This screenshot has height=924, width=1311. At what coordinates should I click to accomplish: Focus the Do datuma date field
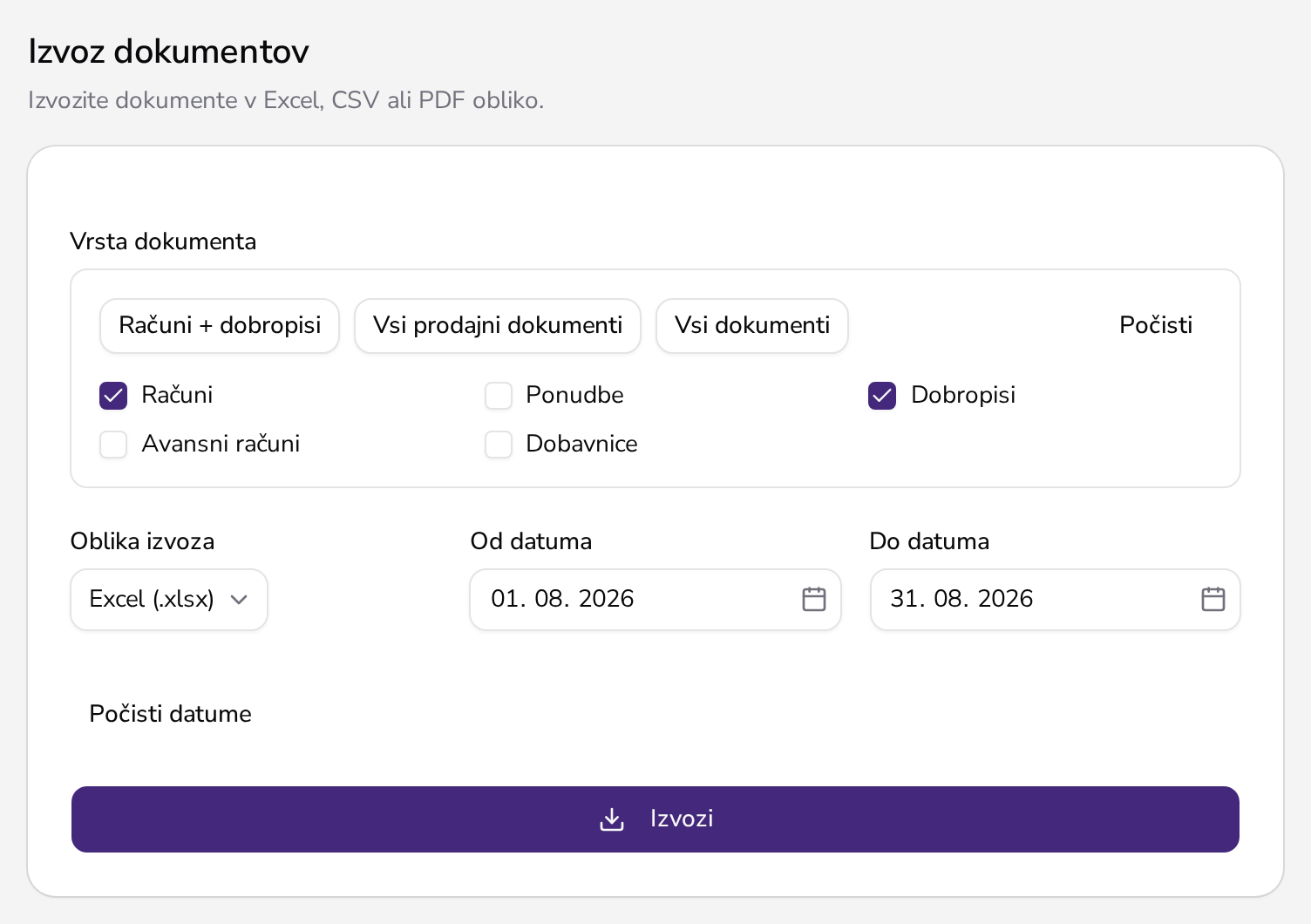coord(1055,600)
